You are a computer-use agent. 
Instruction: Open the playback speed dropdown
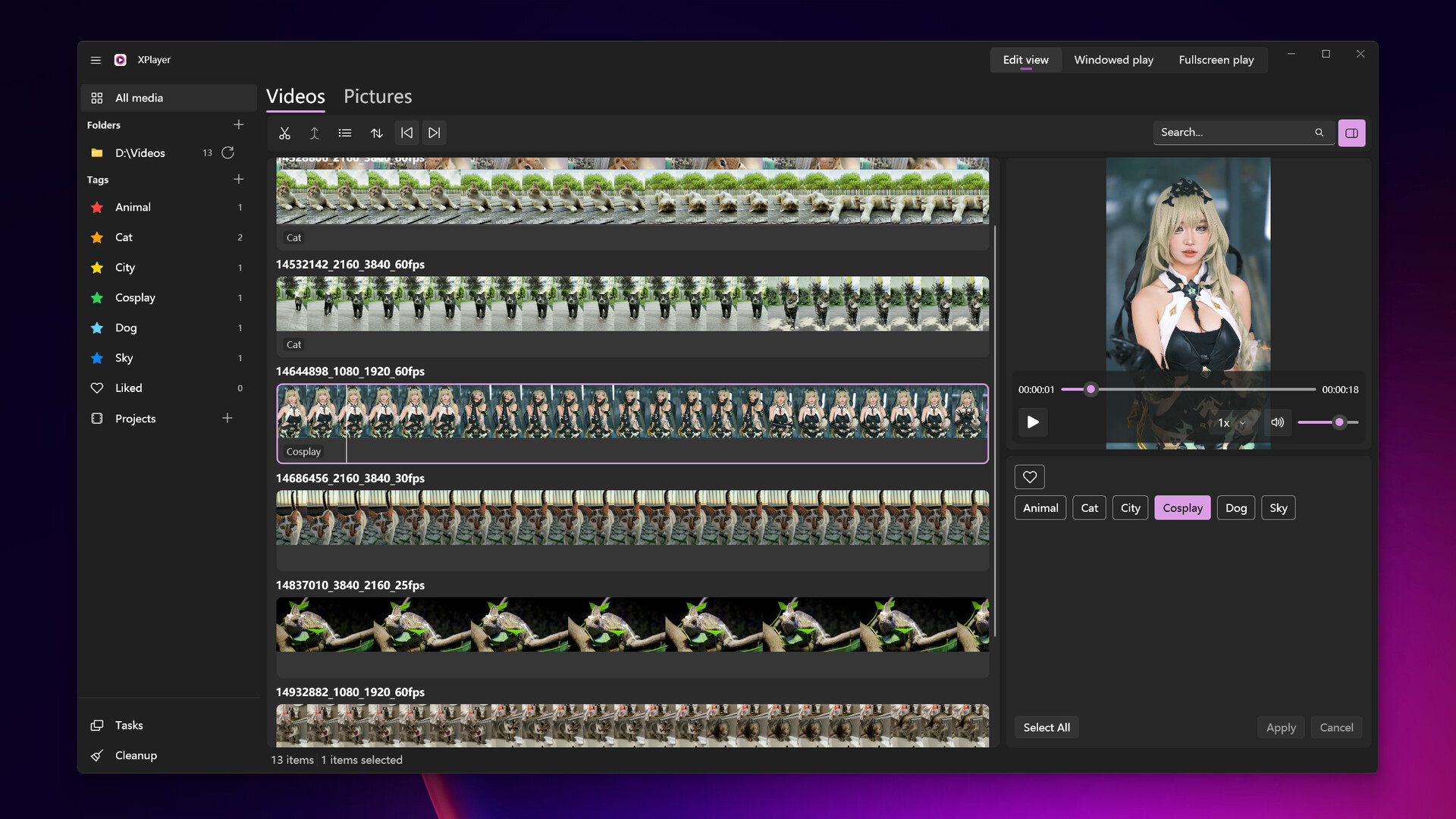pyautogui.click(x=1230, y=423)
